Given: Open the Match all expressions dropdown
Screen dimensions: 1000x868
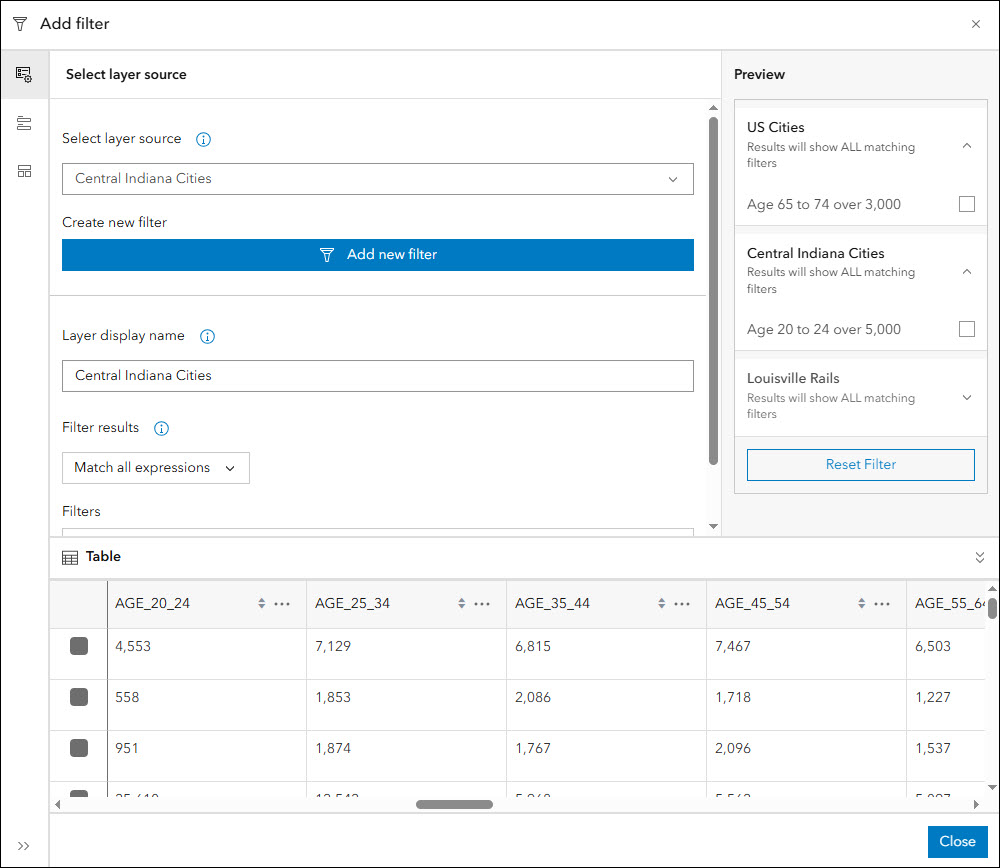Looking at the screenshot, I should click(x=155, y=468).
